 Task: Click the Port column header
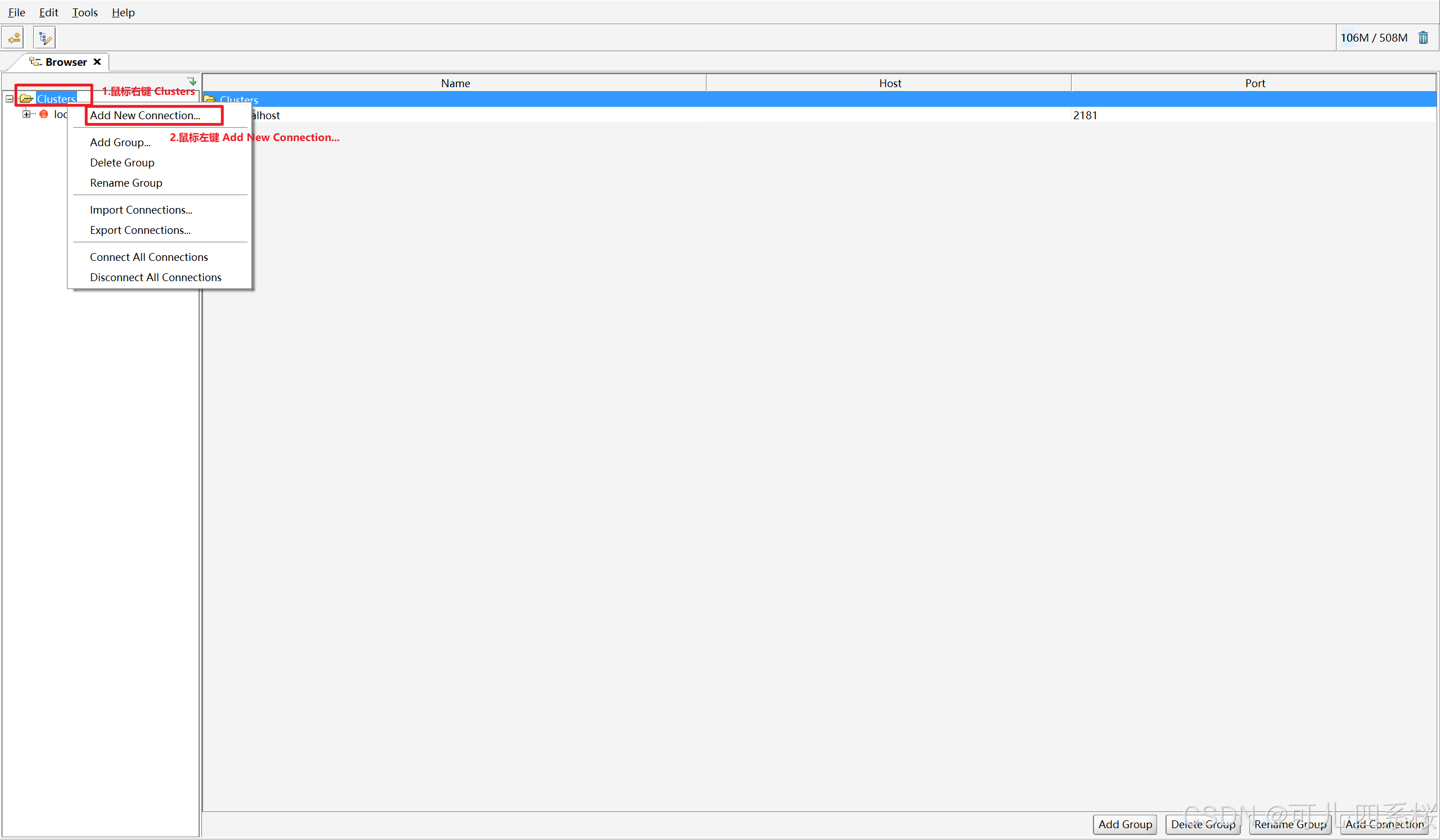1254,83
